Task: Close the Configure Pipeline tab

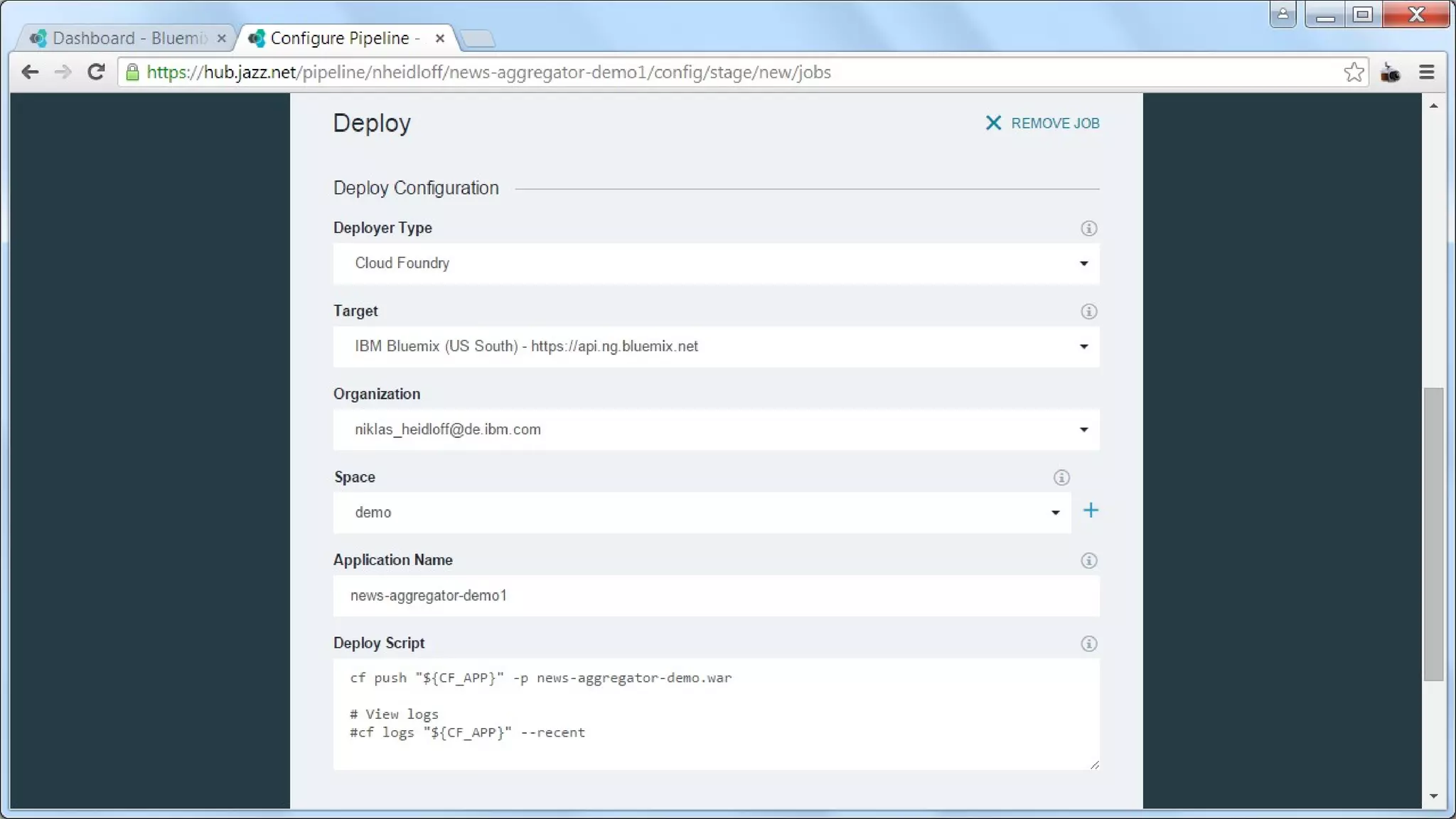Action: click(x=440, y=38)
